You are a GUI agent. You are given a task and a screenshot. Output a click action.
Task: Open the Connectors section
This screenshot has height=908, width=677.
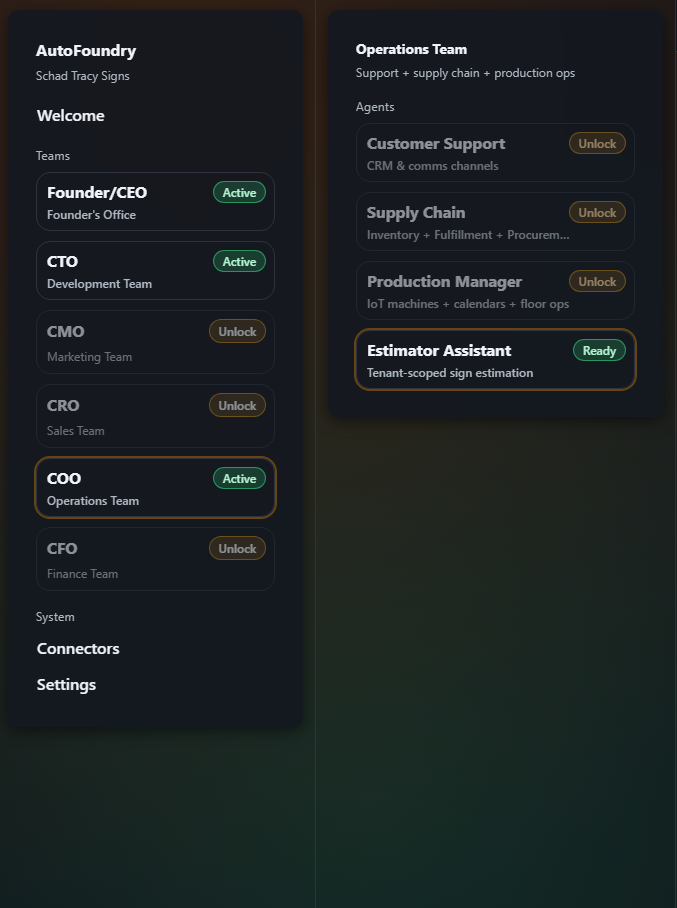pos(78,648)
